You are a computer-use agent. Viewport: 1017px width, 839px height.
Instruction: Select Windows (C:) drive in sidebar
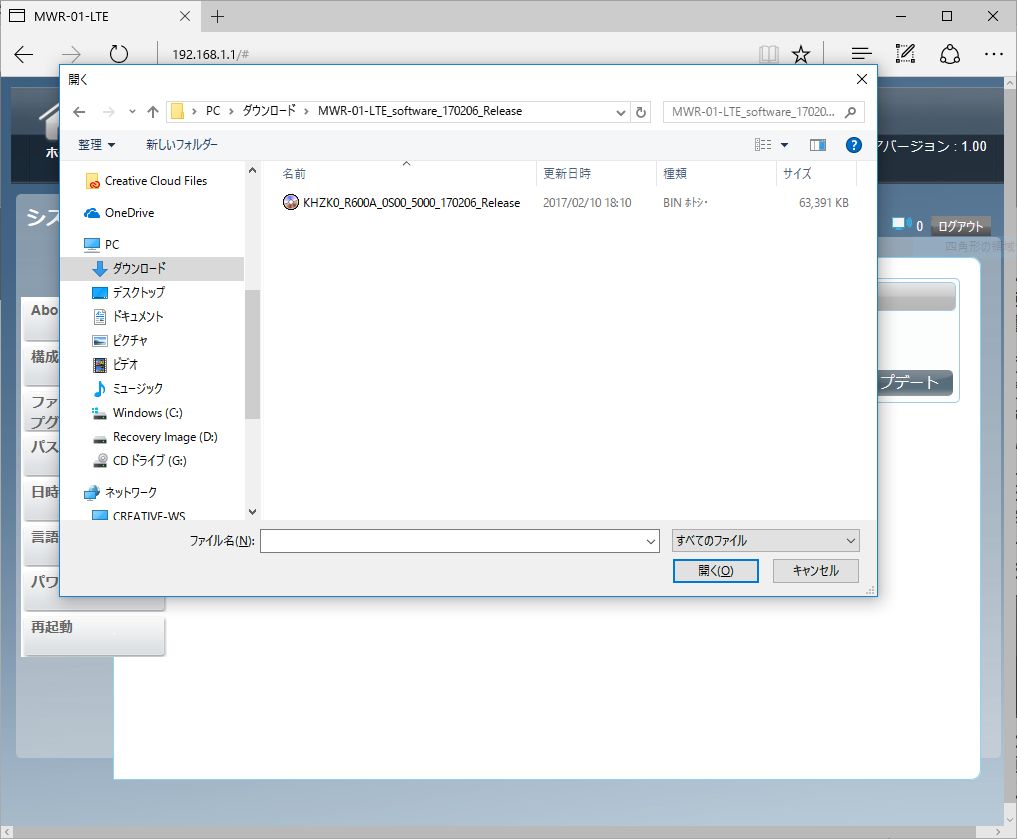[147, 413]
